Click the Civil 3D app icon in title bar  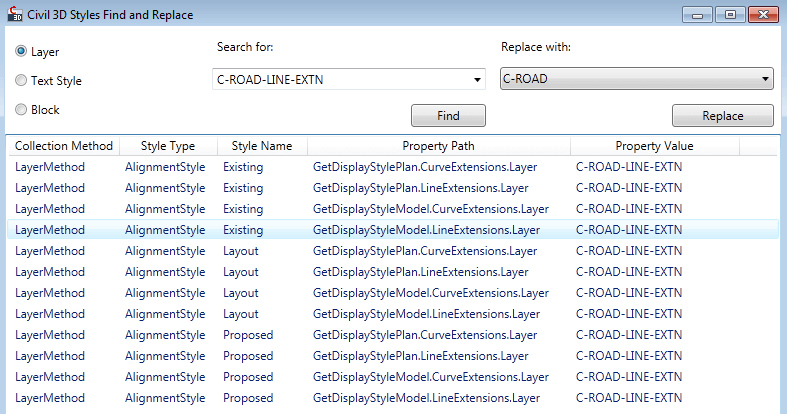tap(13, 15)
